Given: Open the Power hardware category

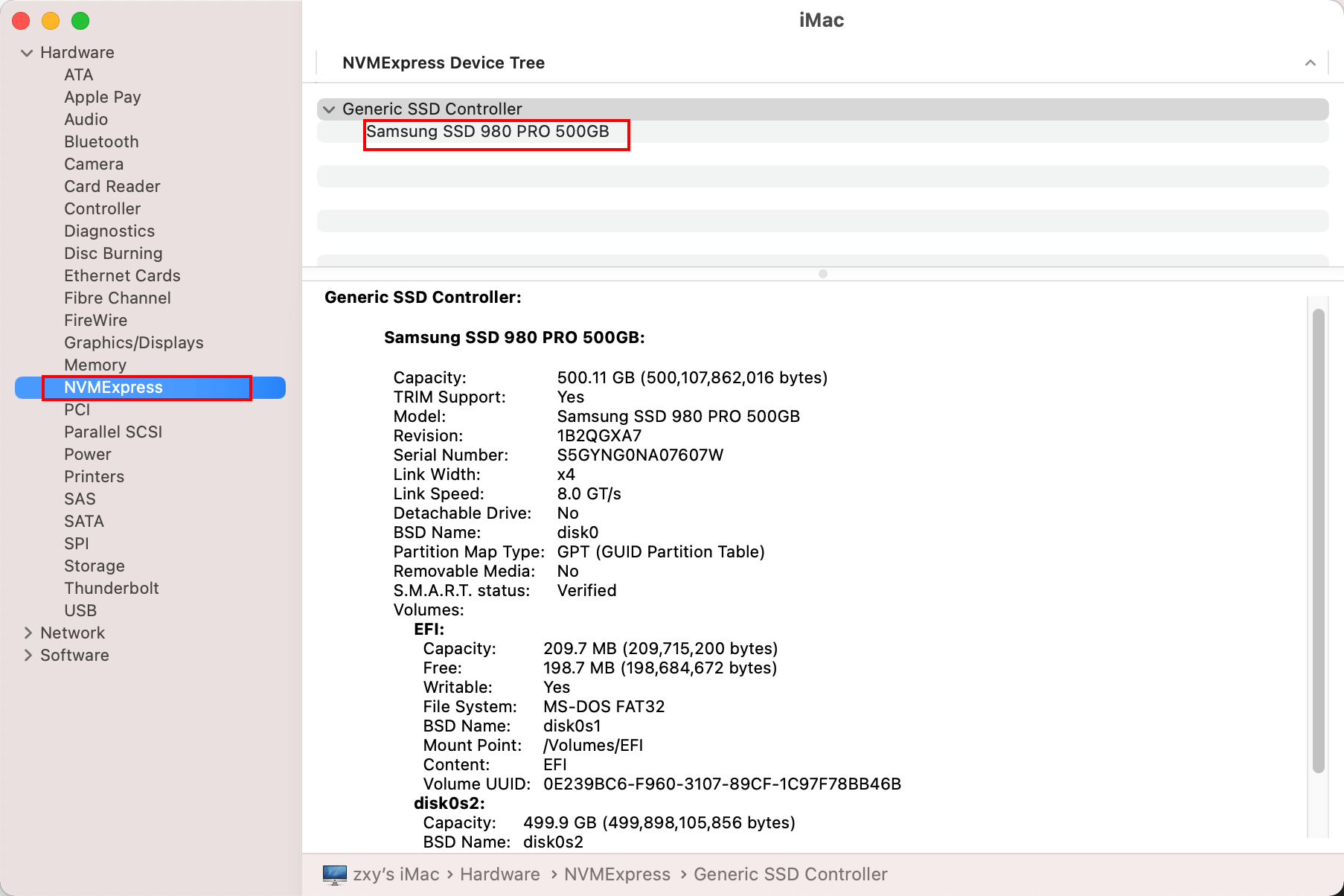Looking at the screenshot, I should [x=87, y=454].
